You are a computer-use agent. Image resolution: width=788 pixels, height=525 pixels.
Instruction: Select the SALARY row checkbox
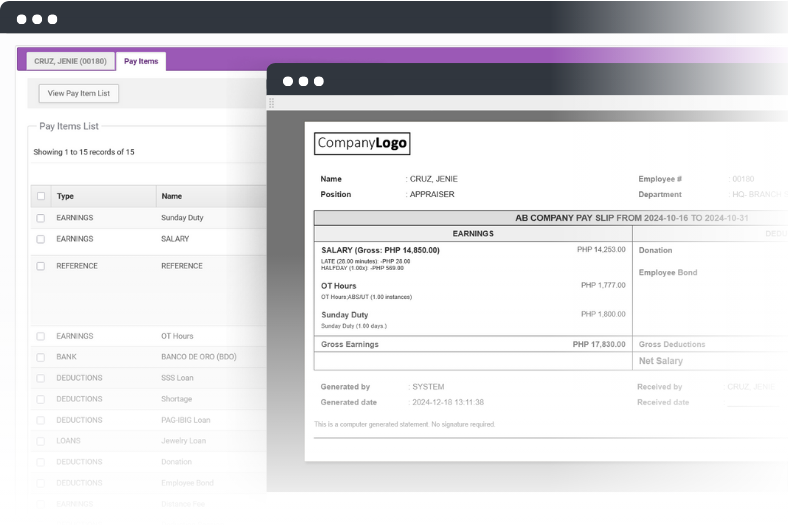pos(41,239)
